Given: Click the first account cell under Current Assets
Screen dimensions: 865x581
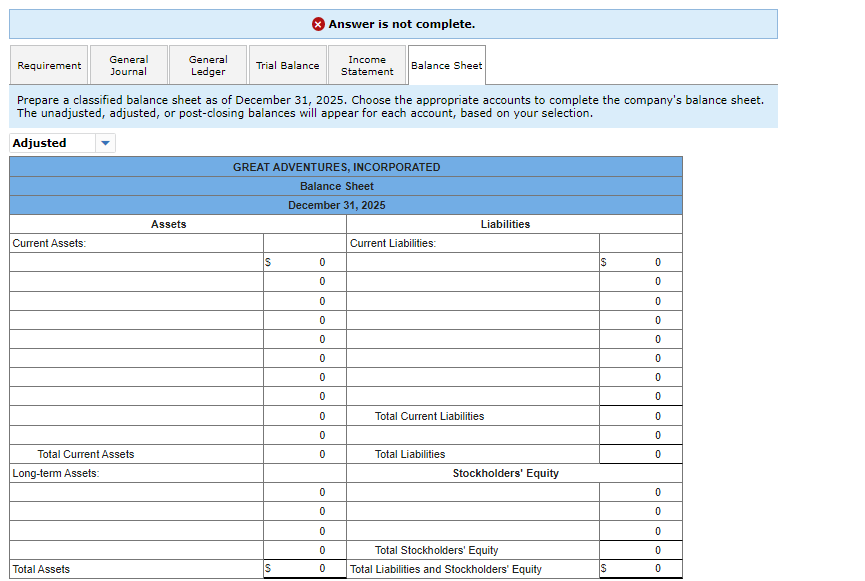Looking at the screenshot, I should (x=135, y=262).
